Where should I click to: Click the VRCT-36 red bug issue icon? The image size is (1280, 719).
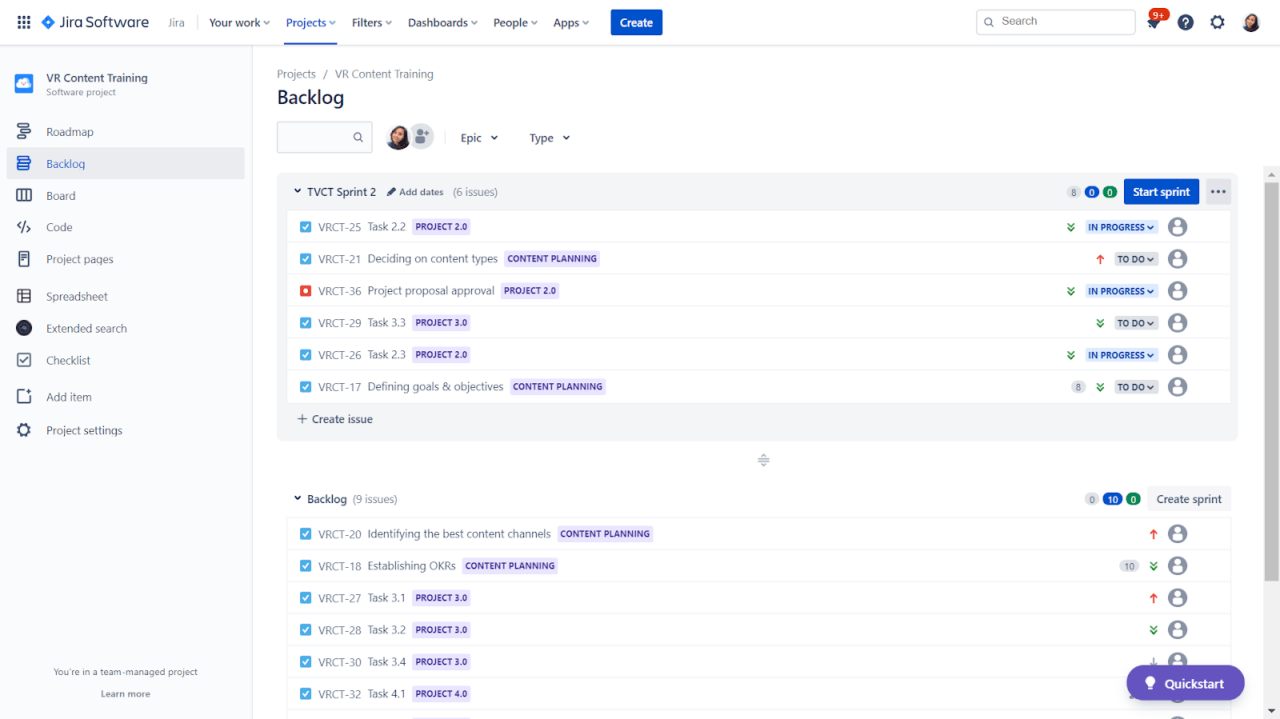[x=305, y=290]
